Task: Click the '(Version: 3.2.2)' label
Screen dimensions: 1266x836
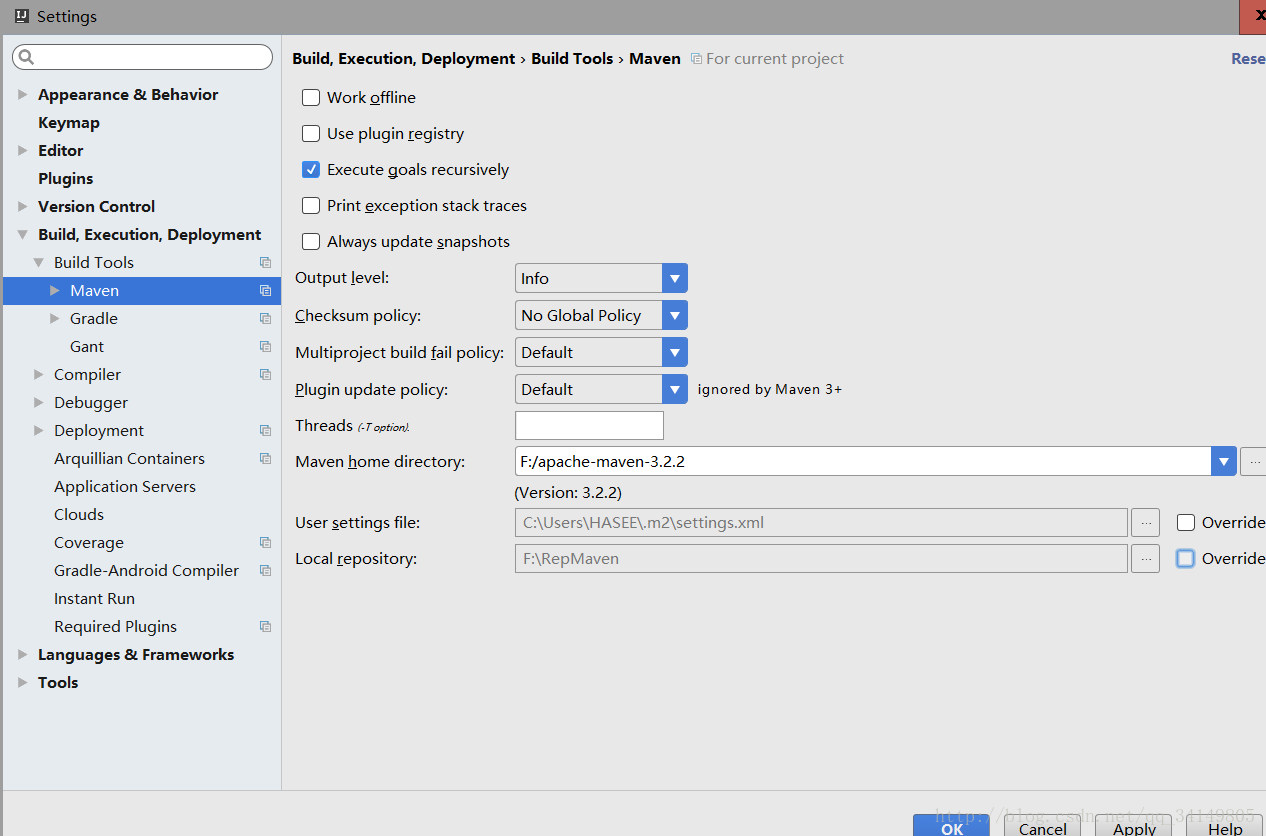Action: point(568,492)
